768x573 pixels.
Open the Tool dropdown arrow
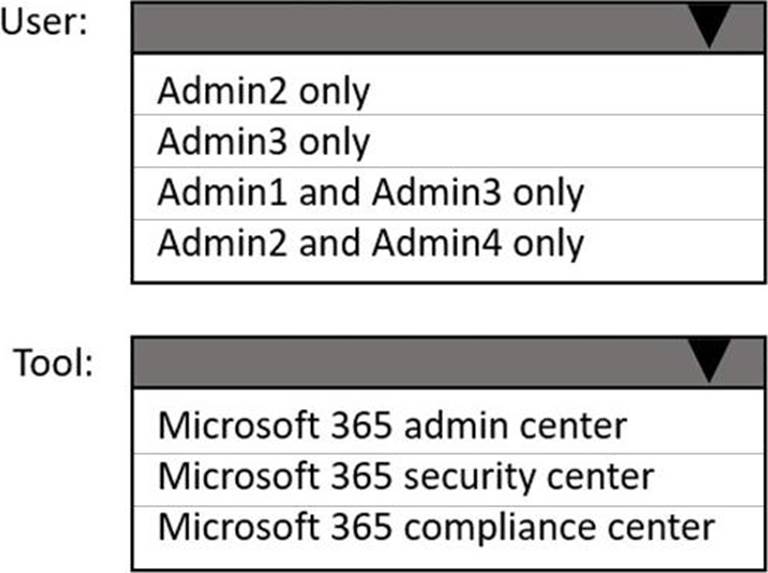[711, 362]
